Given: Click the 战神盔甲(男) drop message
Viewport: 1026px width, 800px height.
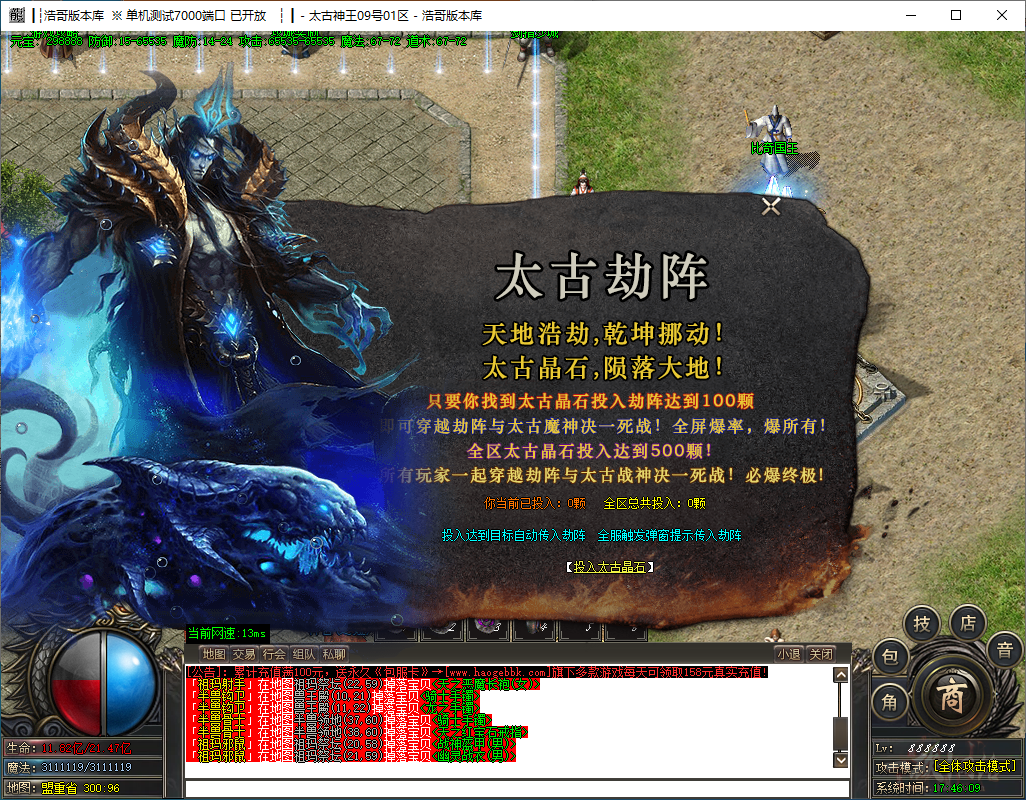Looking at the screenshot, I should pyautogui.click(x=351, y=744).
